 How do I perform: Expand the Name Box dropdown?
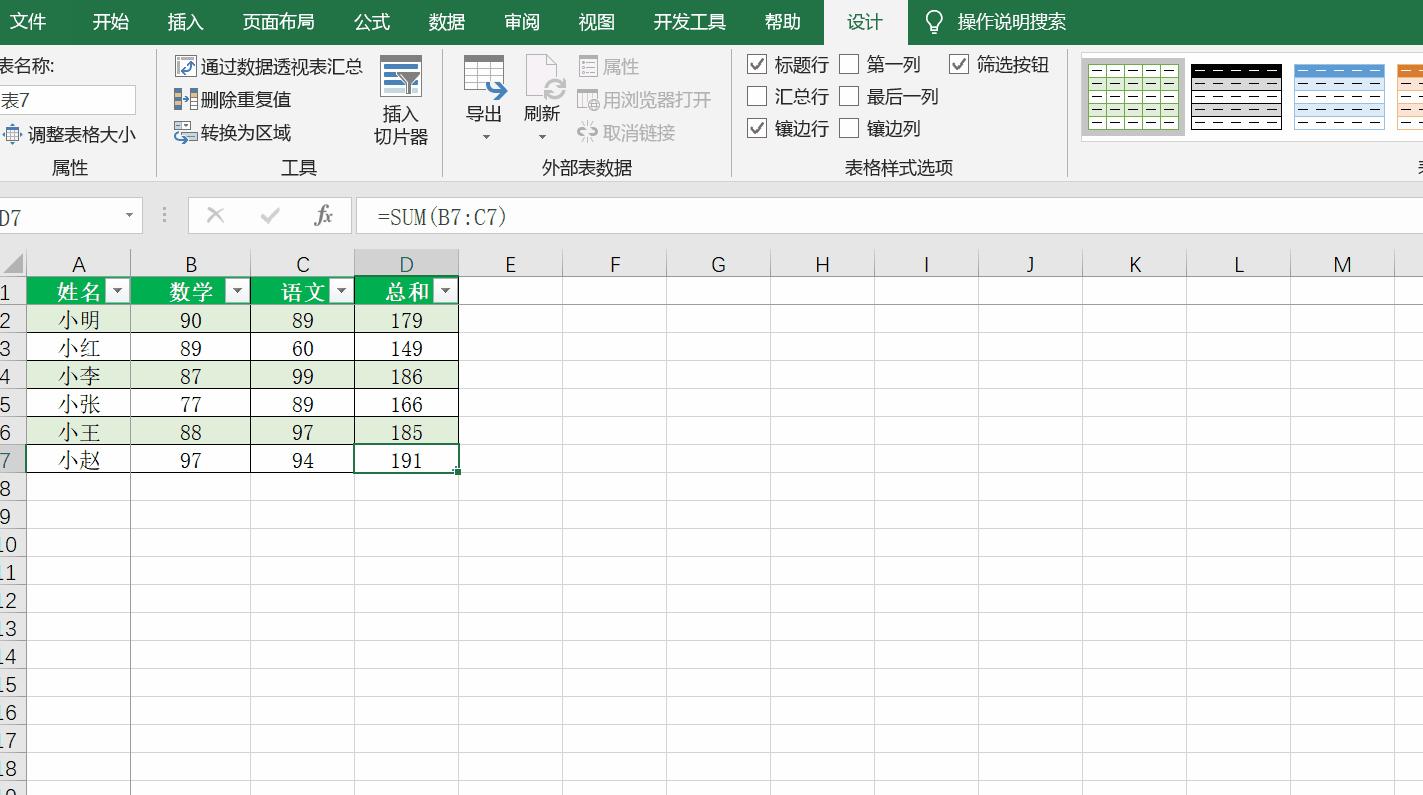pyautogui.click(x=130, y=214)
